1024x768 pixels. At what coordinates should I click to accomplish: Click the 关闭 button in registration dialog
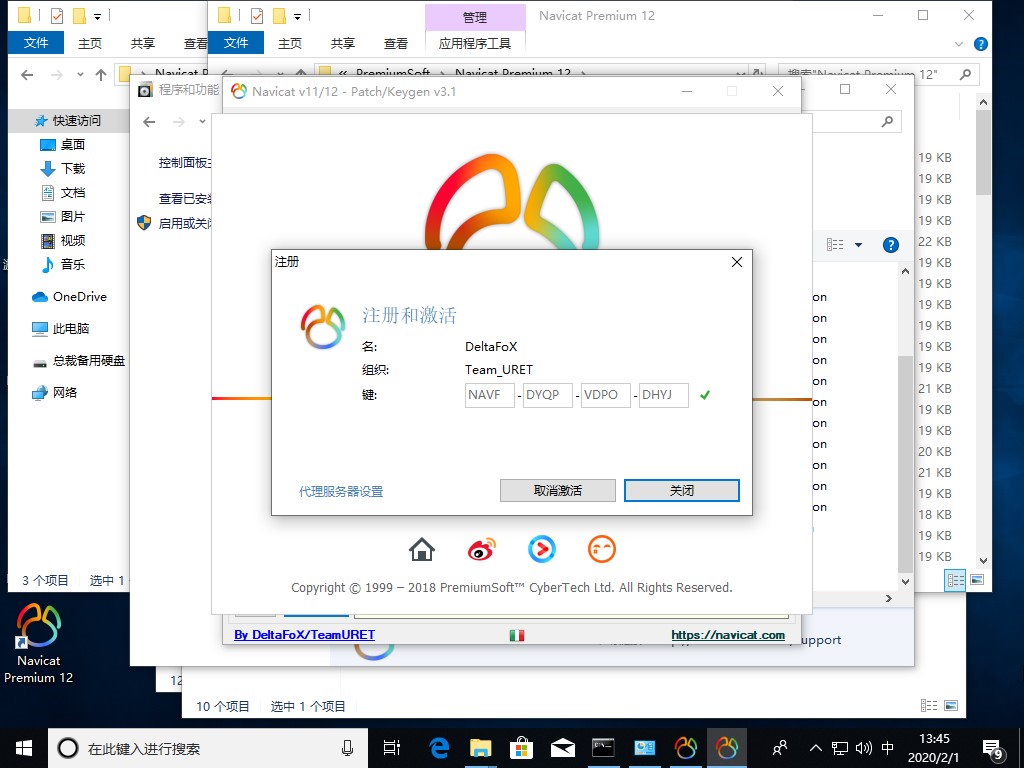pos(682,490)
